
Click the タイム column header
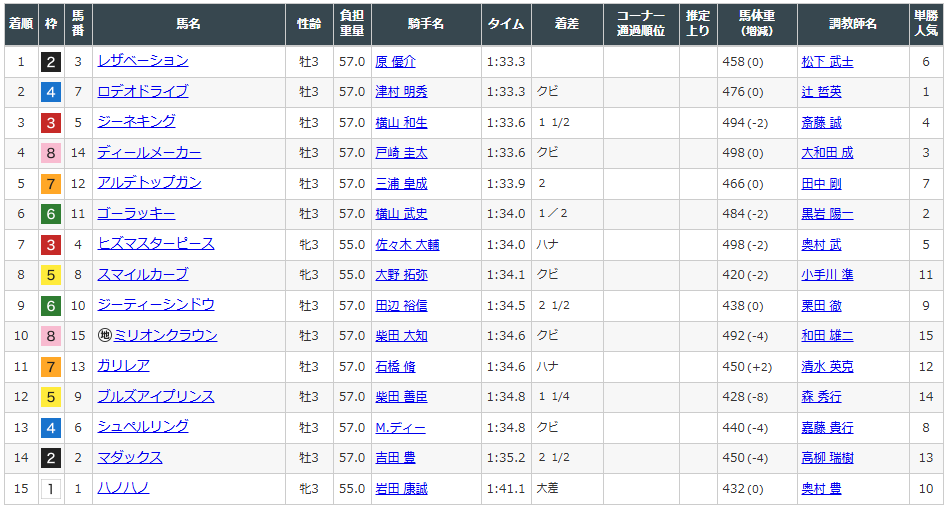[x=505, y=23]
